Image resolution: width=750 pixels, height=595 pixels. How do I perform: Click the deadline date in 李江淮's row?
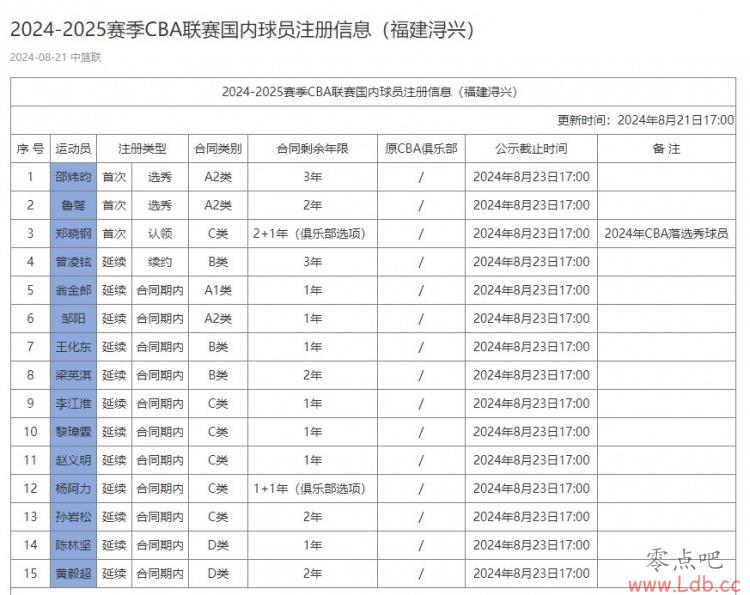pos(531,404)
